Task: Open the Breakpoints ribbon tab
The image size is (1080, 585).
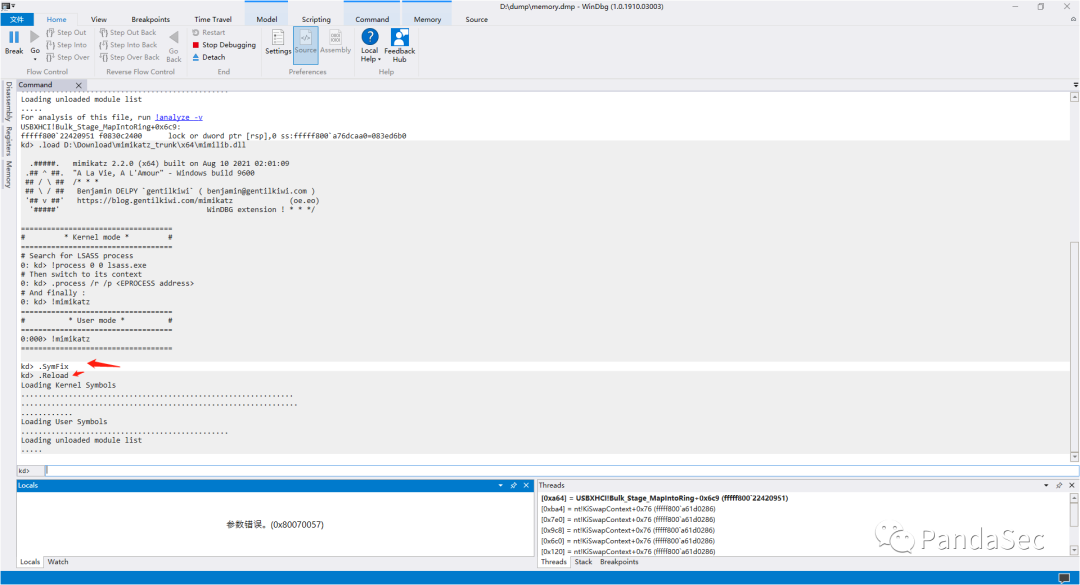Action: pos(150,19)
